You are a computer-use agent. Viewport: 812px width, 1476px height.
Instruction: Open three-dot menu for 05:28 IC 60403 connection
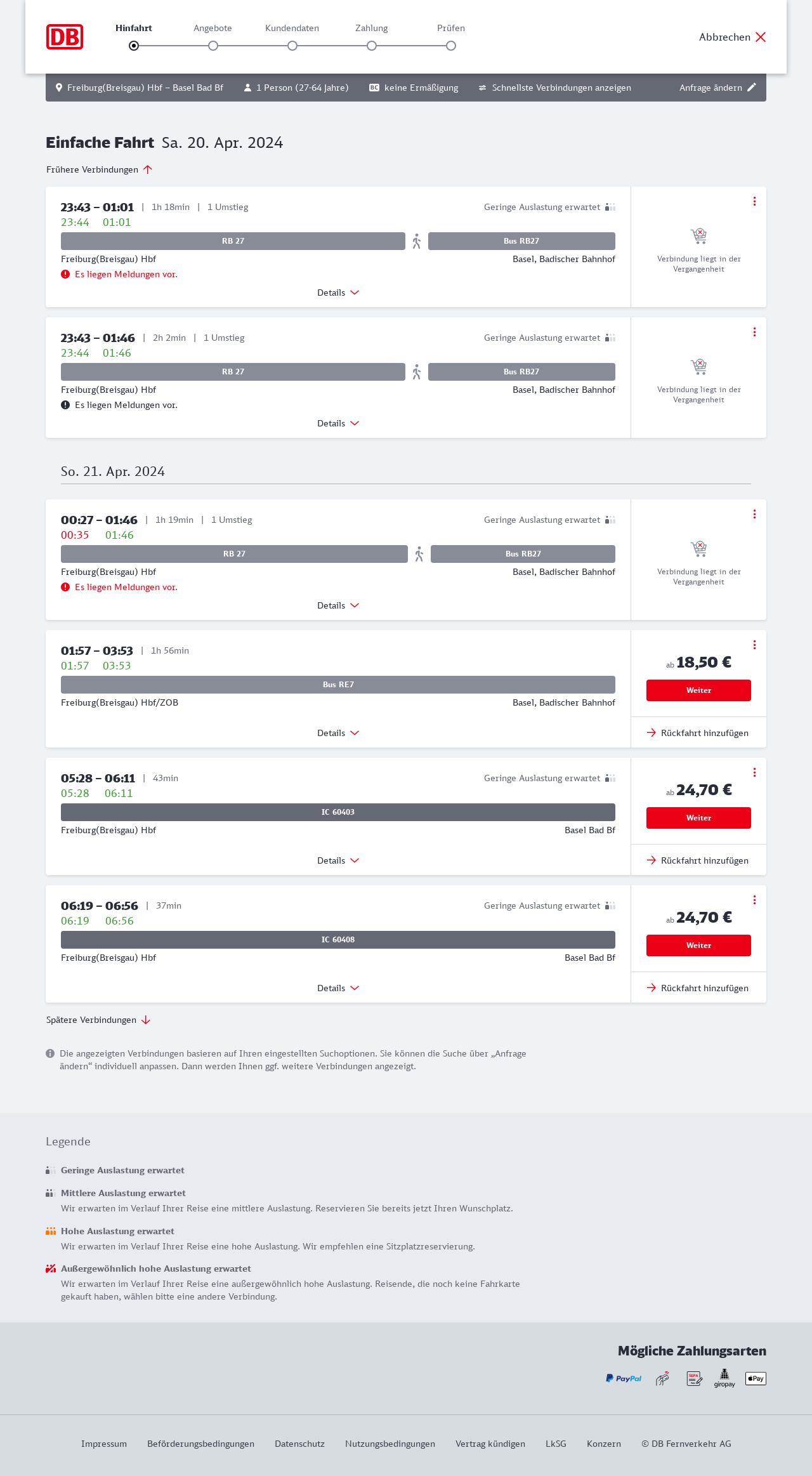pyautogui.click(x=754, y=772)
